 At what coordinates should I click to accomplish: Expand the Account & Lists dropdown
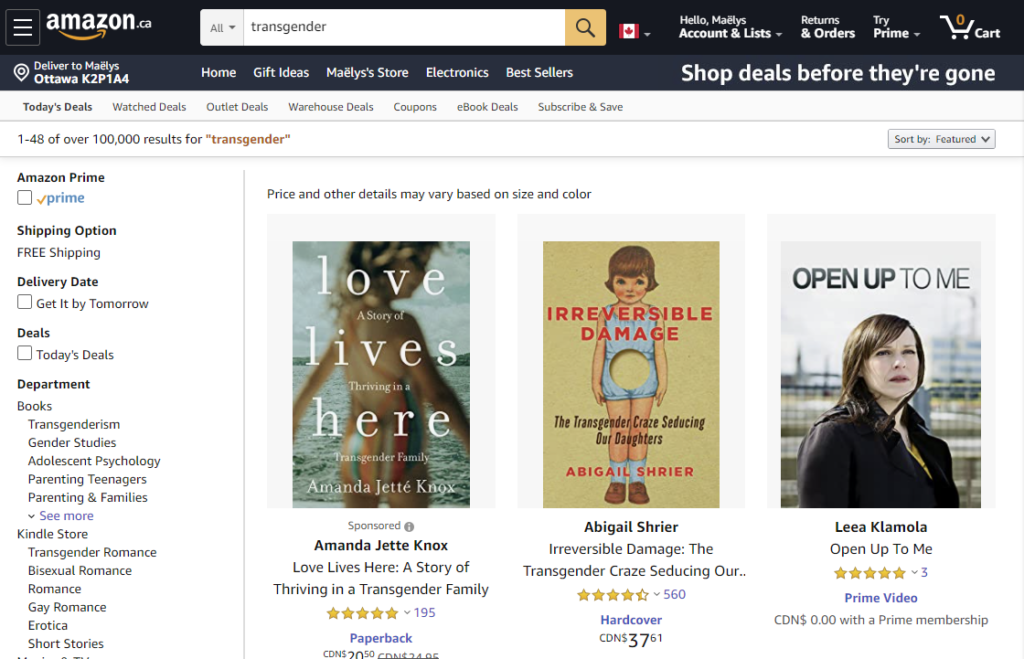730,27
